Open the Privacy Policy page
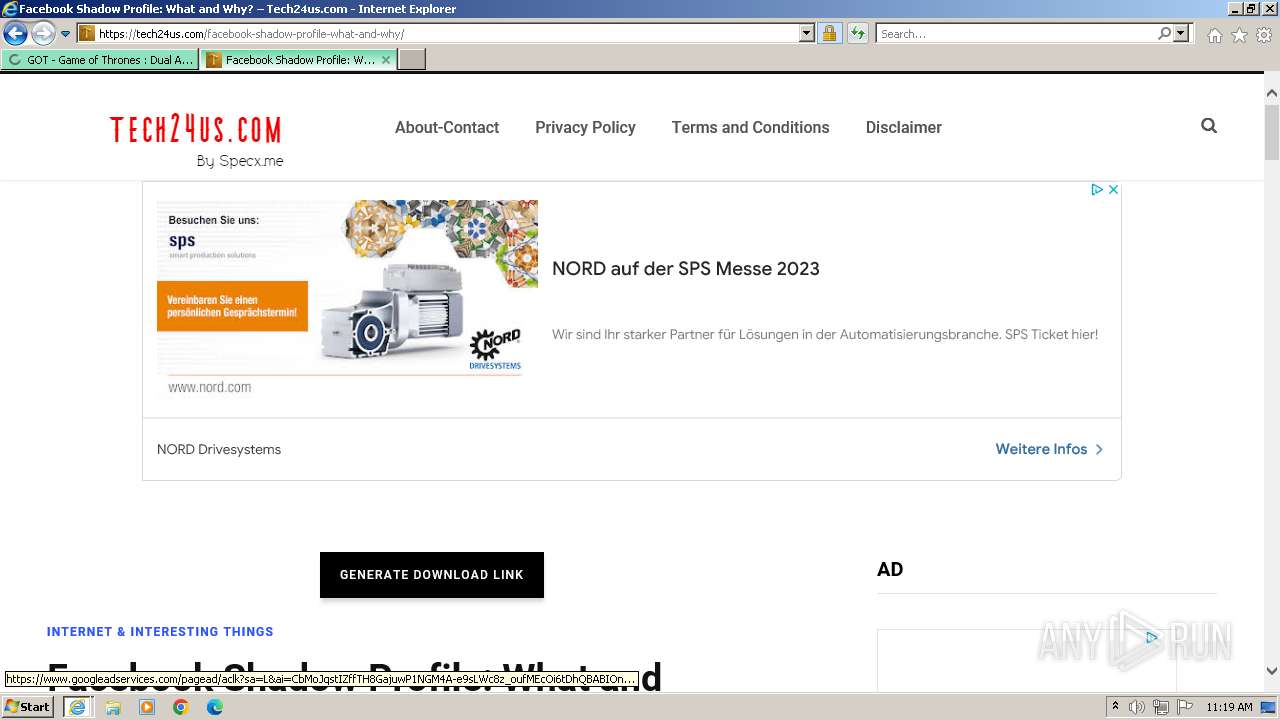 585,127
